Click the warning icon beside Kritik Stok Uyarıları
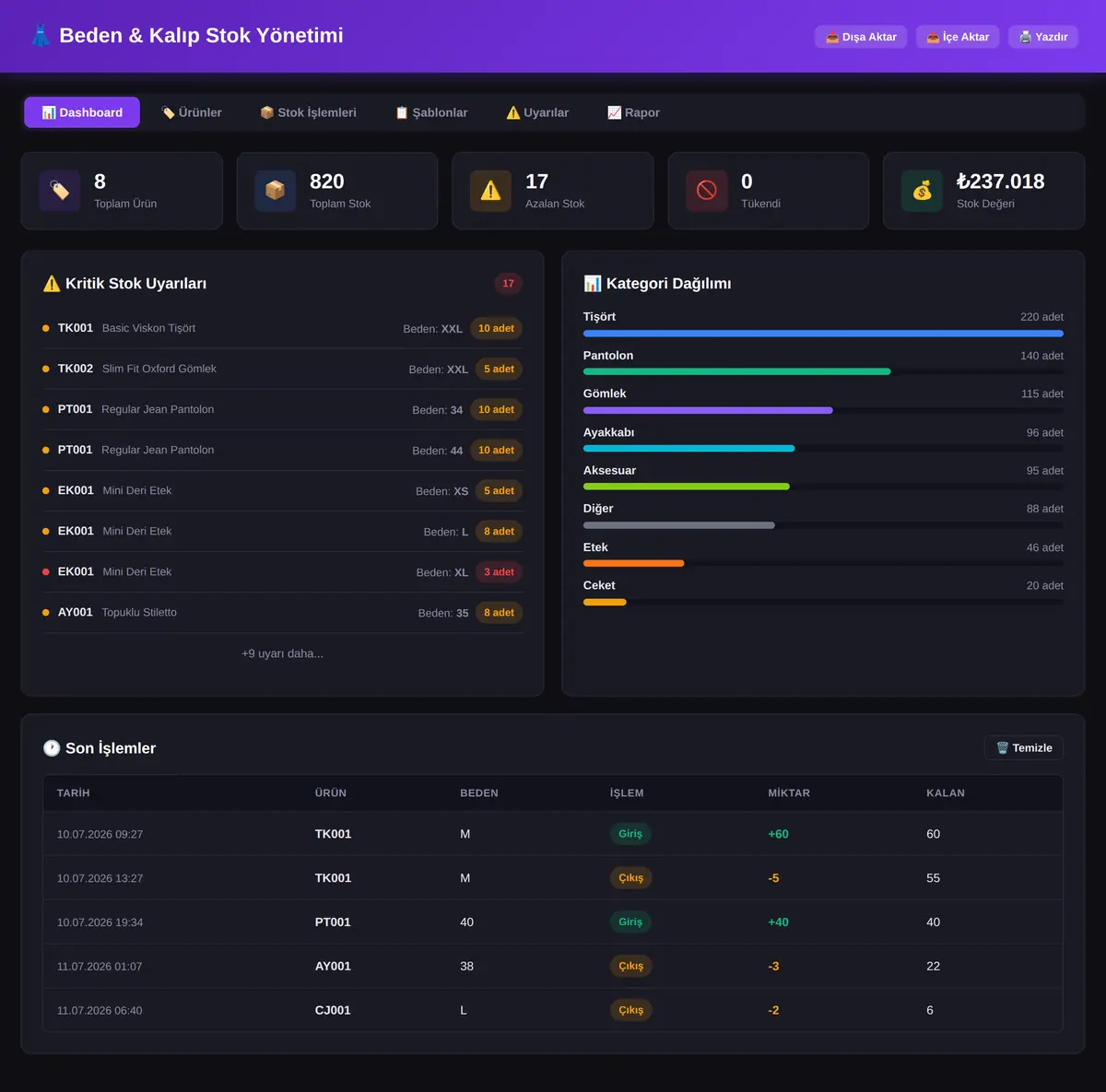 (52, 284)
